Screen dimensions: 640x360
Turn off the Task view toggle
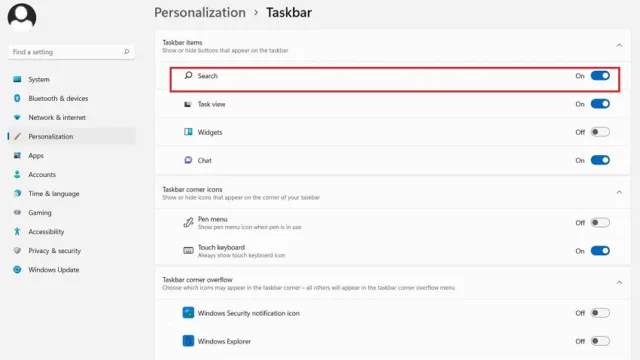(600, 104)
